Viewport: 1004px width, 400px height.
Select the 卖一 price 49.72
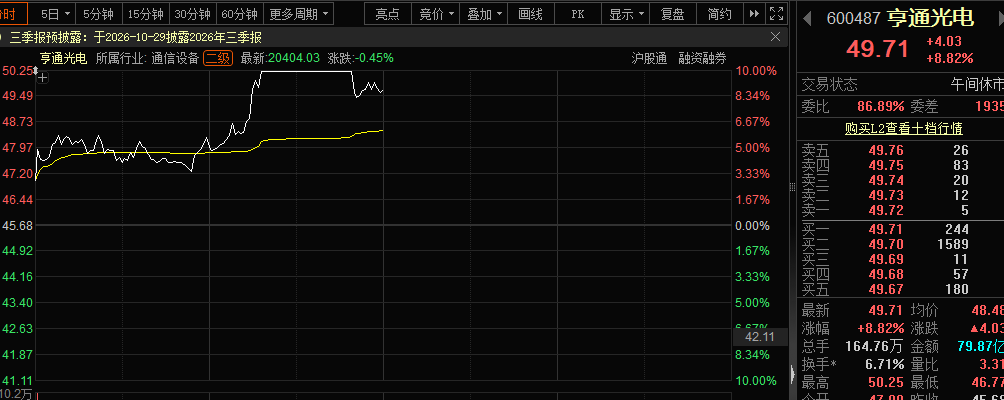click(886, 211)
